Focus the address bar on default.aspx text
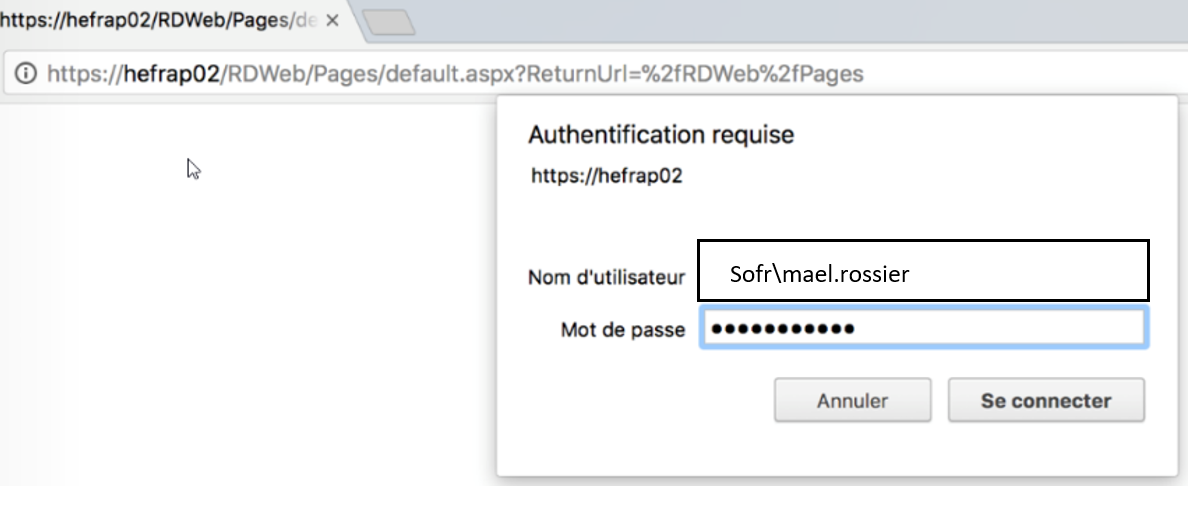 [455, 74]
